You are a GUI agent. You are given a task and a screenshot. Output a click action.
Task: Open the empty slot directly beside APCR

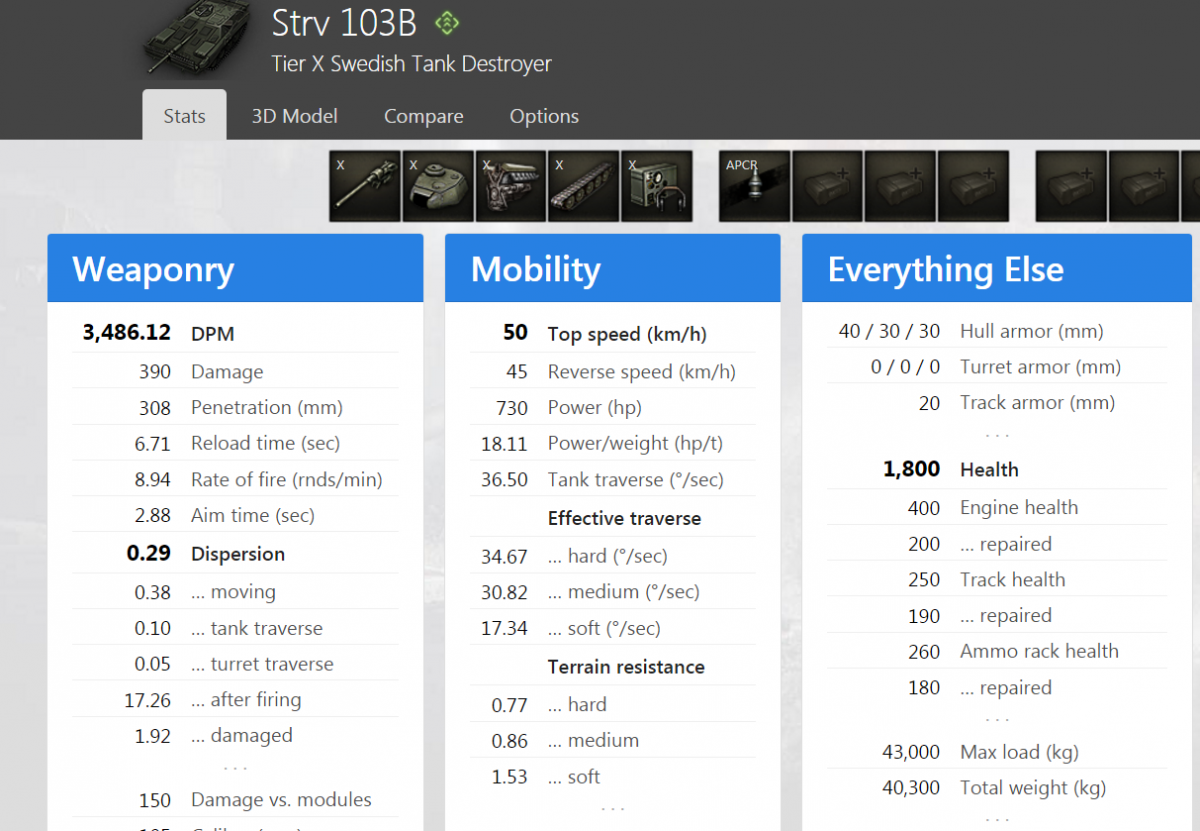(x=828, y=186)
